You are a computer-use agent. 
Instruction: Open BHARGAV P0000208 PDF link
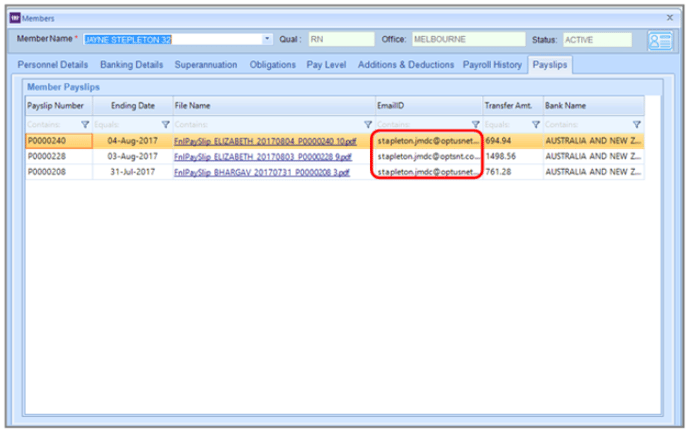tap(262, 172)
